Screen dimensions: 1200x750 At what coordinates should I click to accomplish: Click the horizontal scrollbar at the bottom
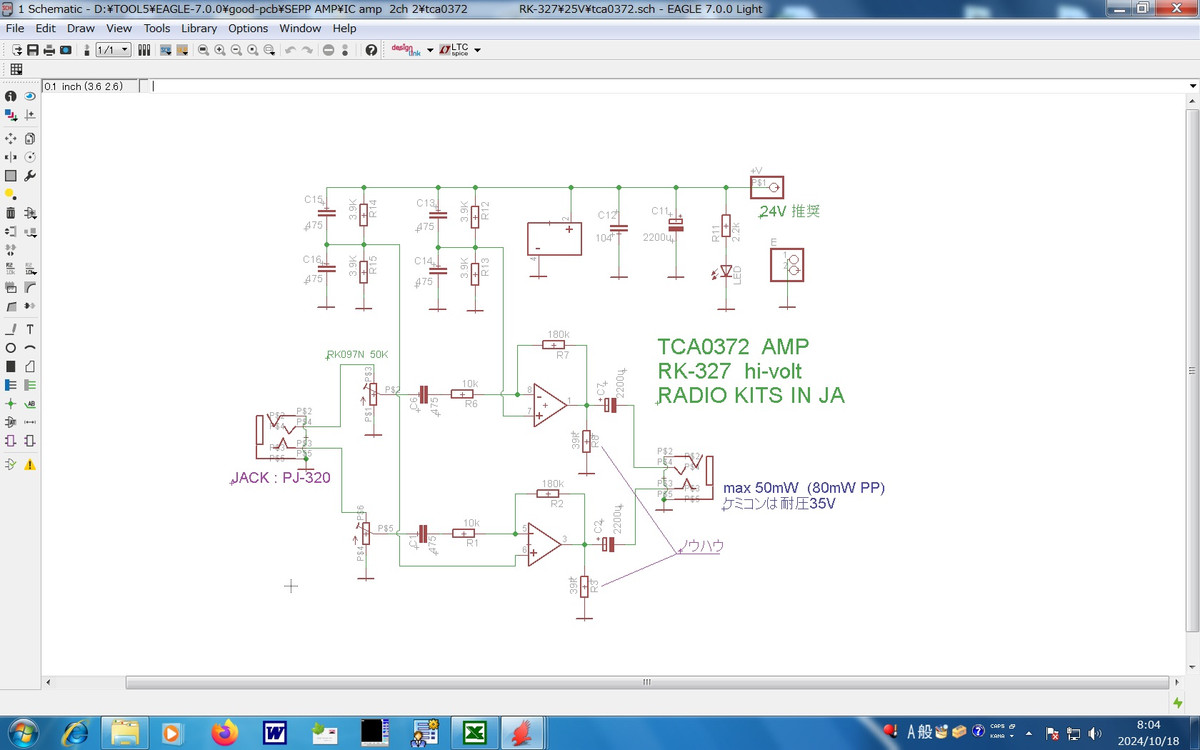(x=646, y=682)
